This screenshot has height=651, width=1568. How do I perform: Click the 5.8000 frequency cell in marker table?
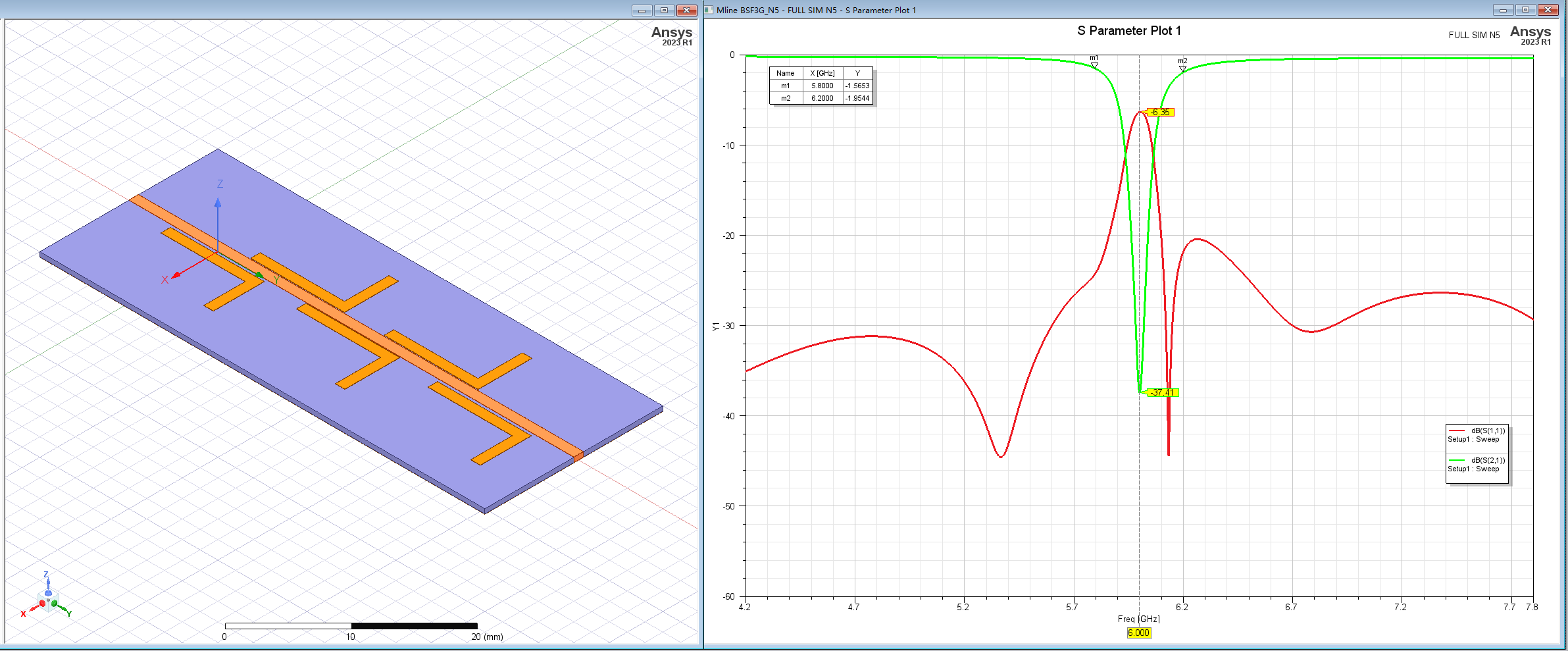coord(822,86)
